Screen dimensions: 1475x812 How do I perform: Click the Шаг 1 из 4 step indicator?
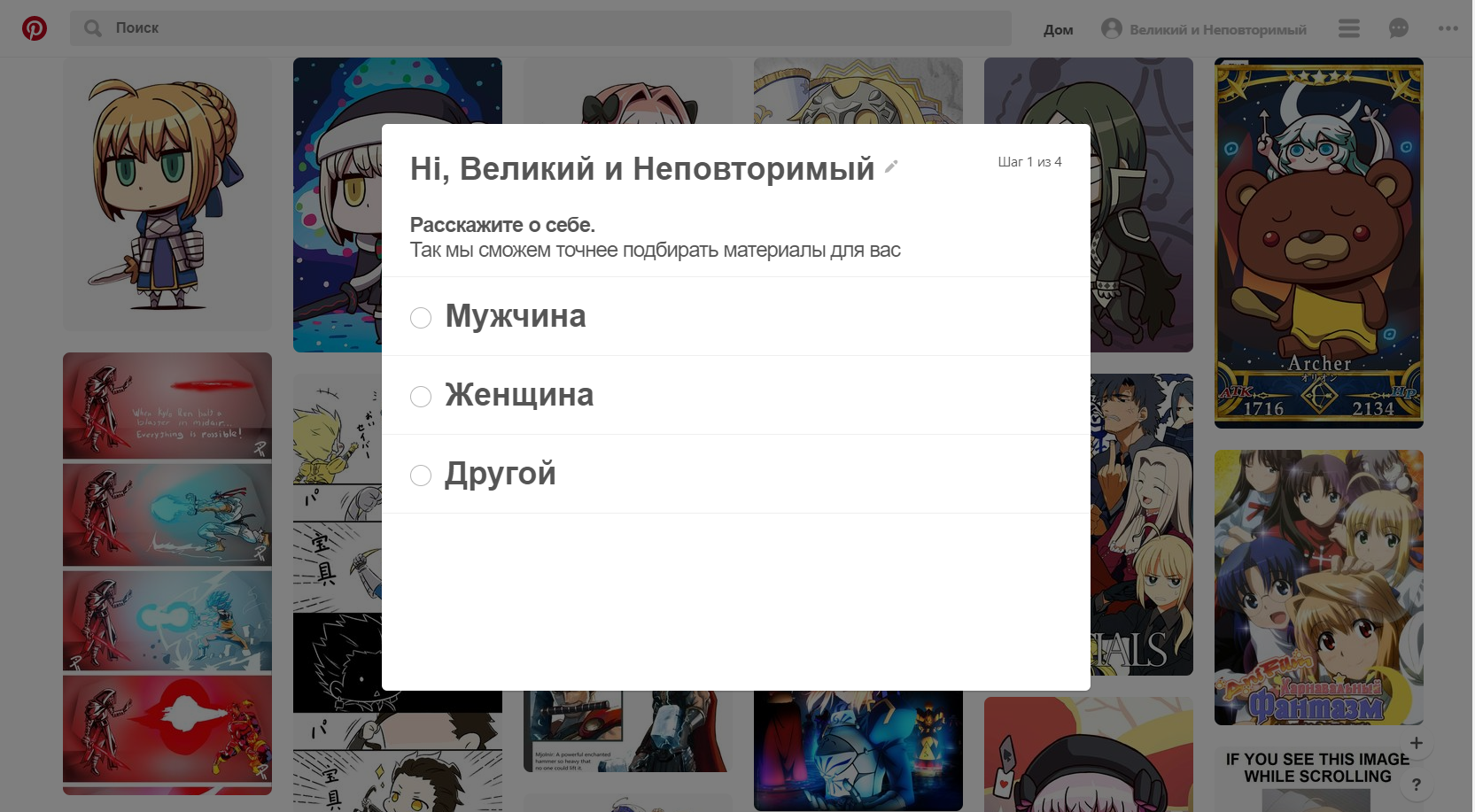tap(1029, 162)
